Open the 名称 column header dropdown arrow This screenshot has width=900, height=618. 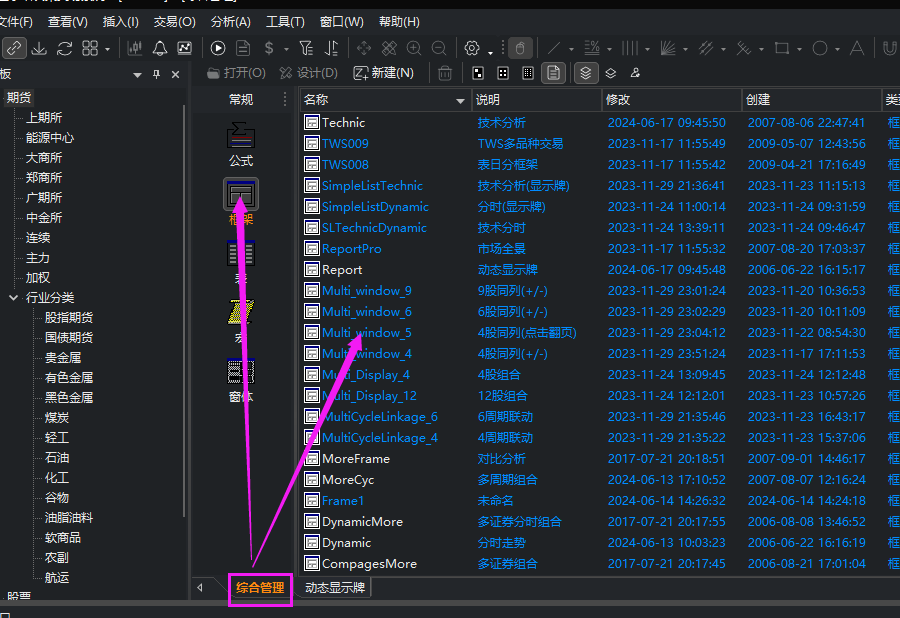pos(460,100)
